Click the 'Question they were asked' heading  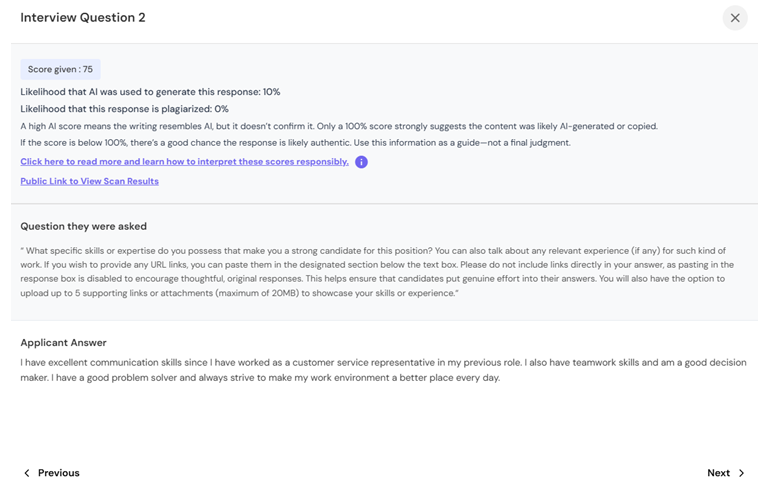pyautogui.click(x=84, y=226)
